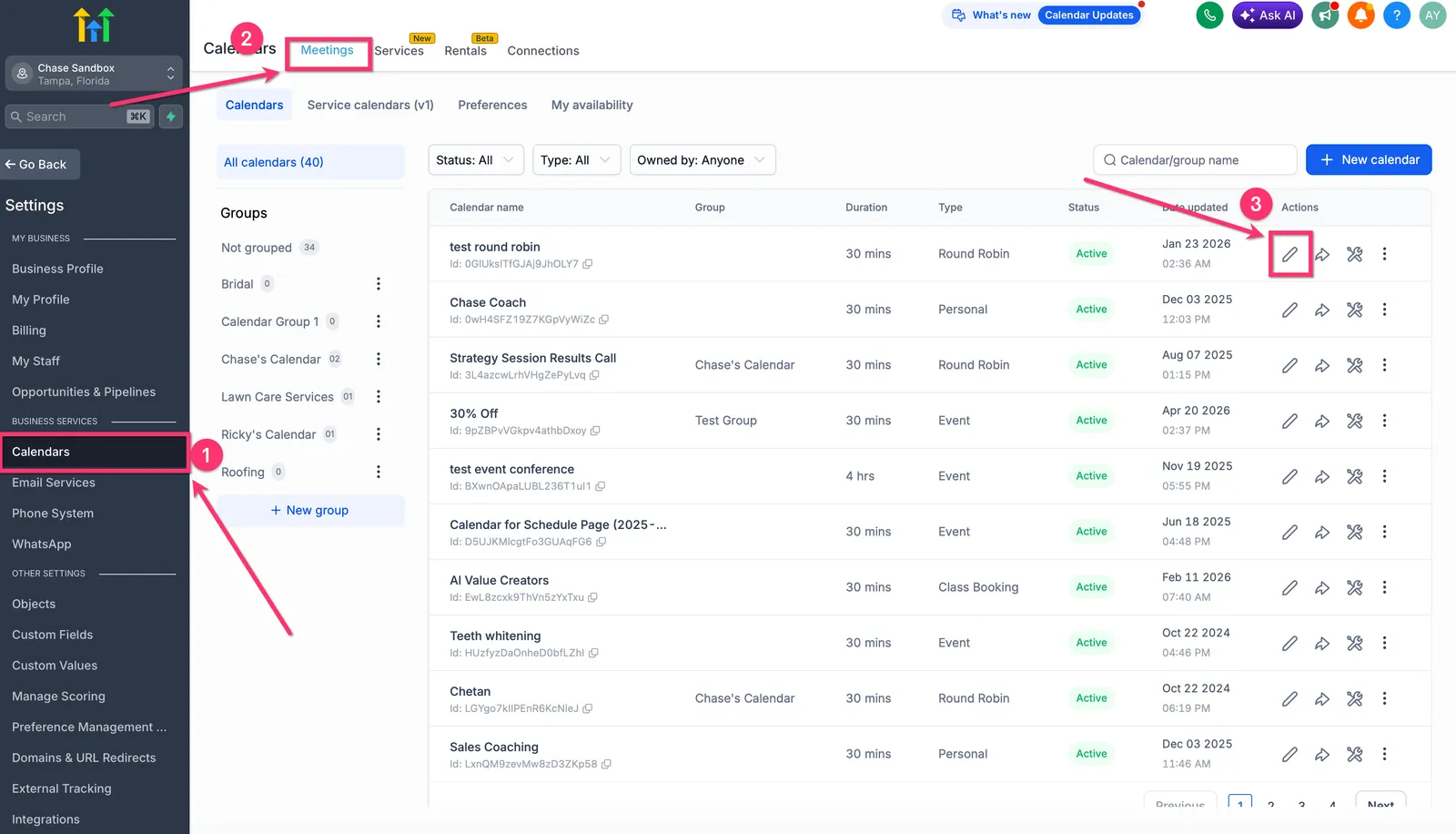Open integrations icon for Strategy Session row
The height and width of the screenshot is (834, 1456).
[1355, 365]
